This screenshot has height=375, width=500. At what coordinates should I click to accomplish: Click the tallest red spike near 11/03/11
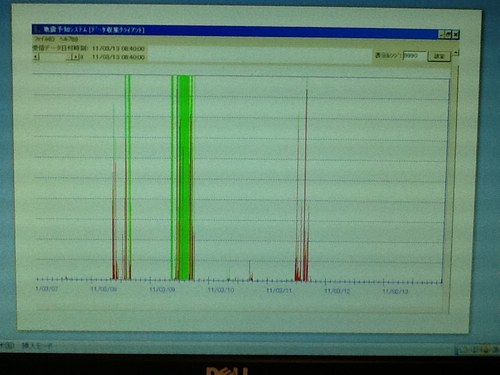pos(306,182)
